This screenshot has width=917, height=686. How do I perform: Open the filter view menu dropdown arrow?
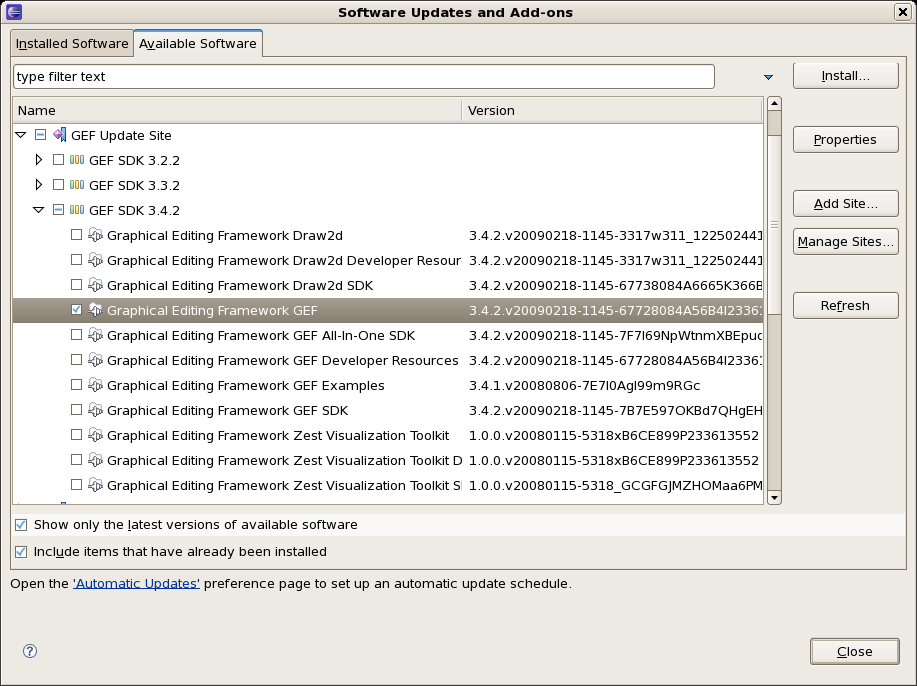click(x=768, y=77)
